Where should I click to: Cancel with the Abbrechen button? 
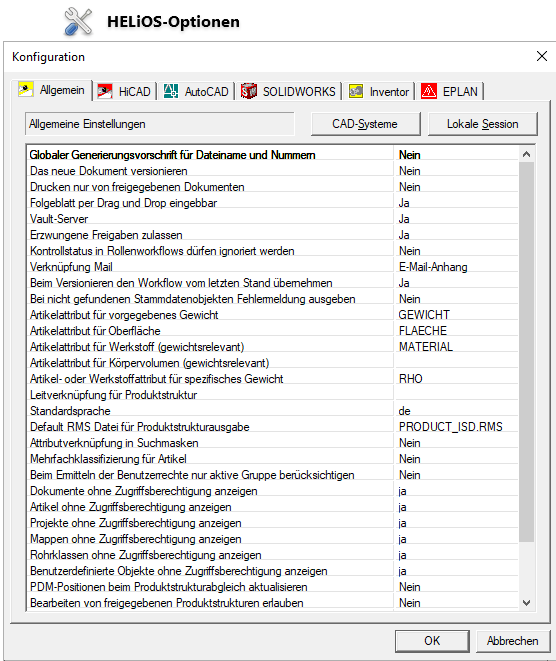click(513, 641)
